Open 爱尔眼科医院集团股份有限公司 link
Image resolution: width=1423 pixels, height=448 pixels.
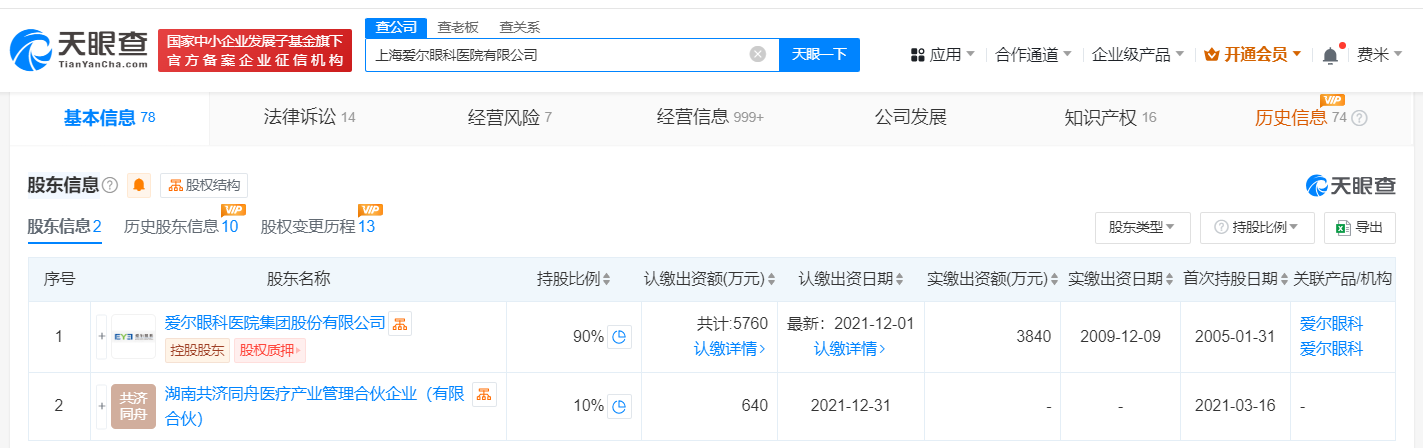[x=275, y=323]
